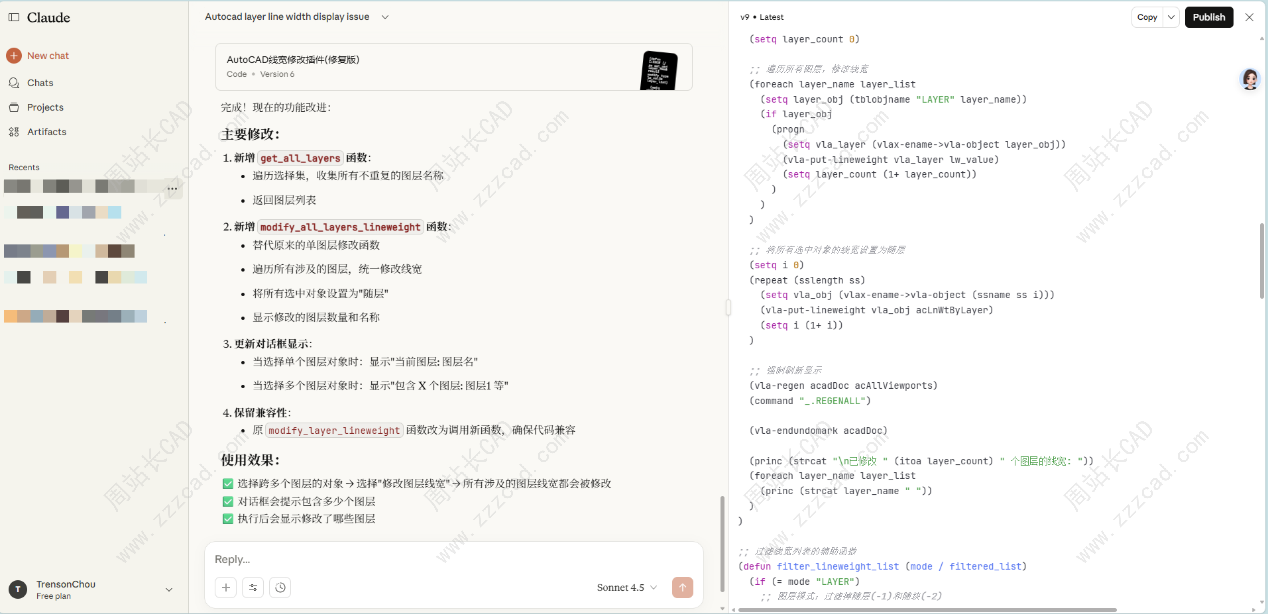The image size is (1268, 614).
Task: Open the Sonnet 4.5 model selector
Action: coord(627,588)
